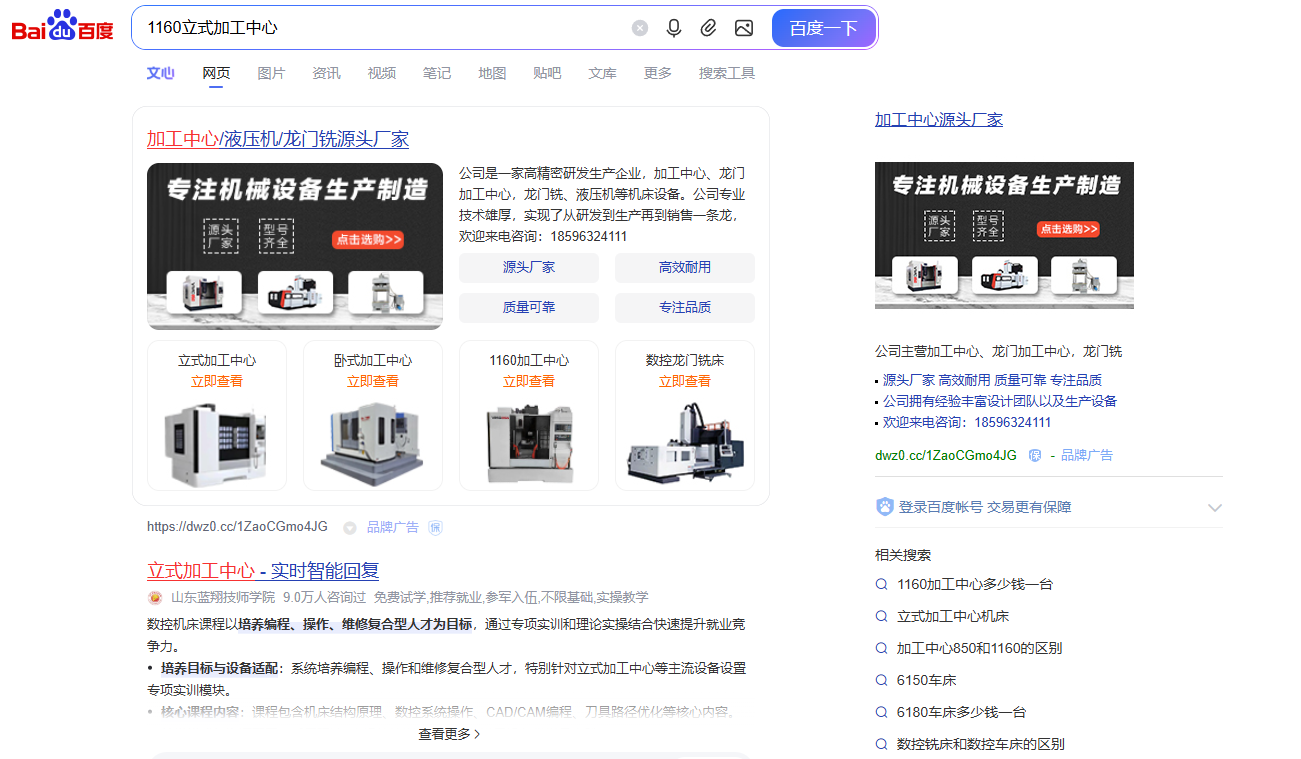
Task: Start voice search with the microphone icon
Action: [674, 28]
